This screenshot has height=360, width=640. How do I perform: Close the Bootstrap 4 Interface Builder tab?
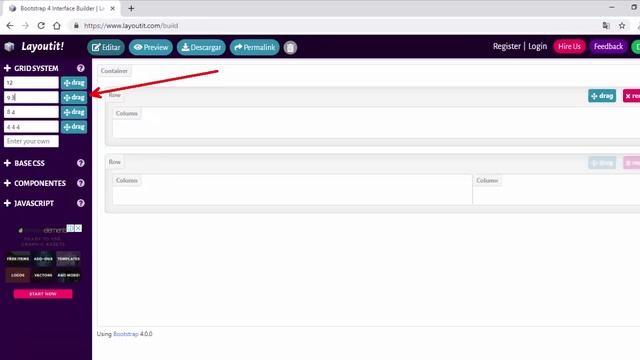(x=113, y=8)
